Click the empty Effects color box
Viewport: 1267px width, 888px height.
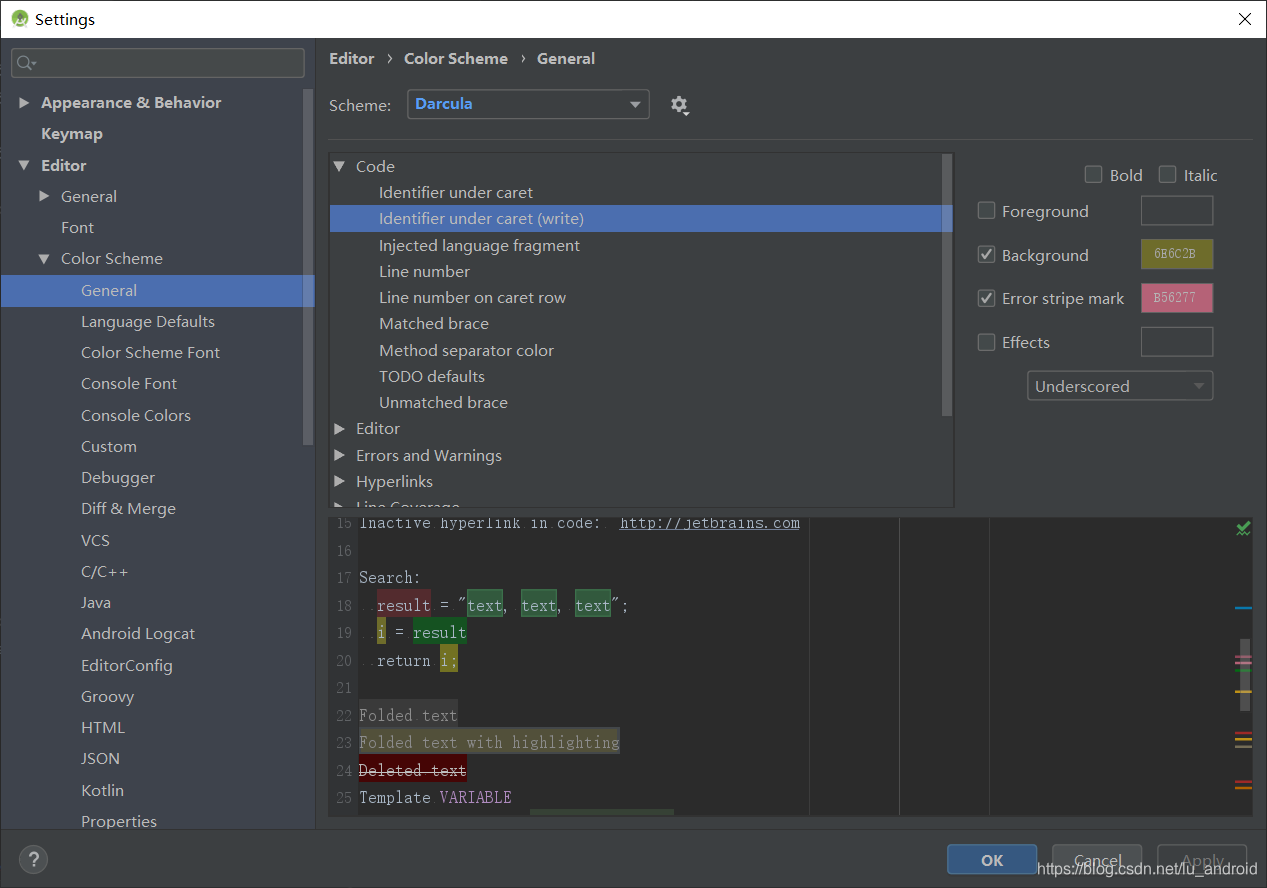pos(1177,342)
